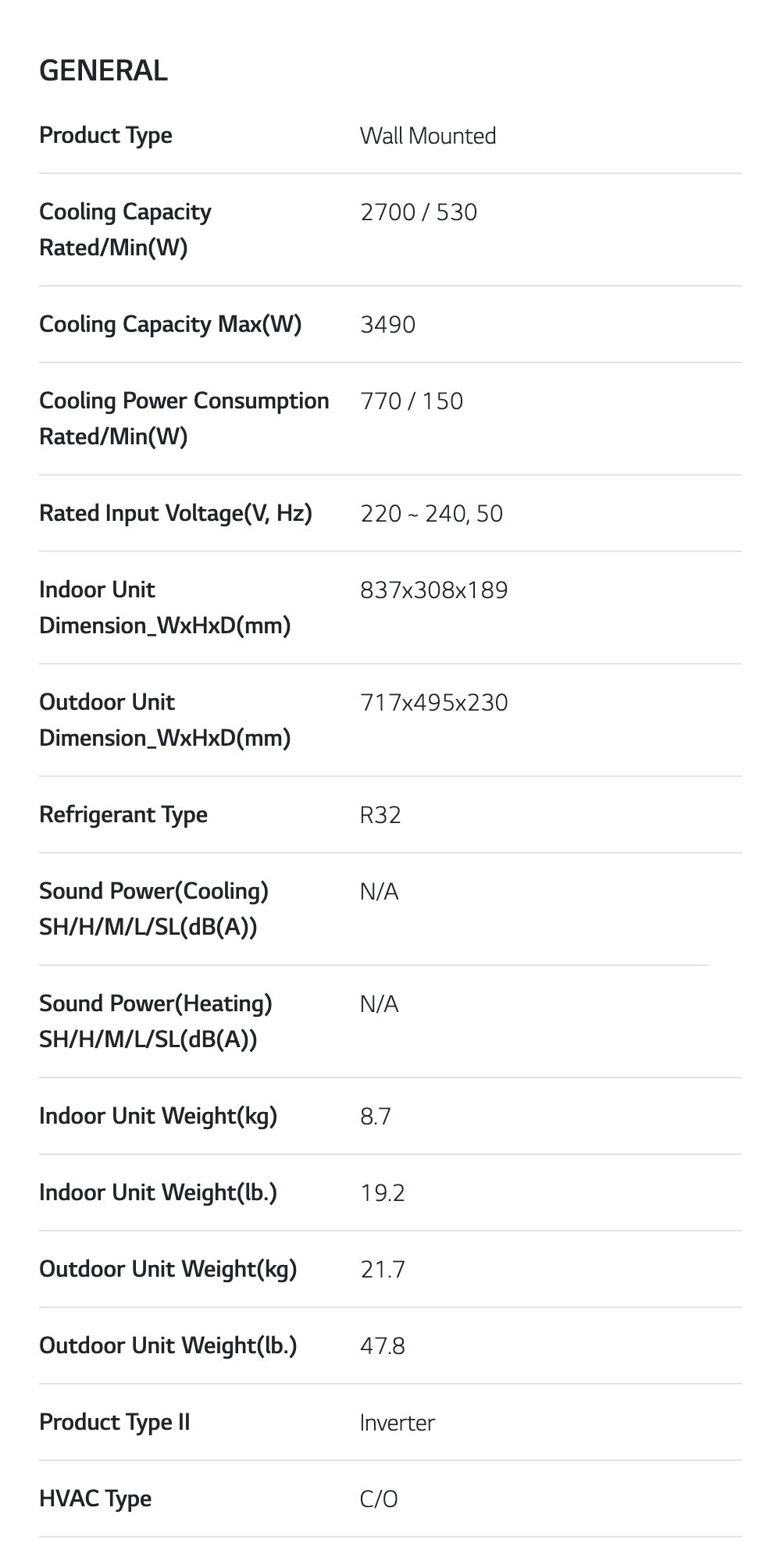Click the Cooling Capacity Rated/Min(W) label
781x1568 pixels.
point(125,230)
